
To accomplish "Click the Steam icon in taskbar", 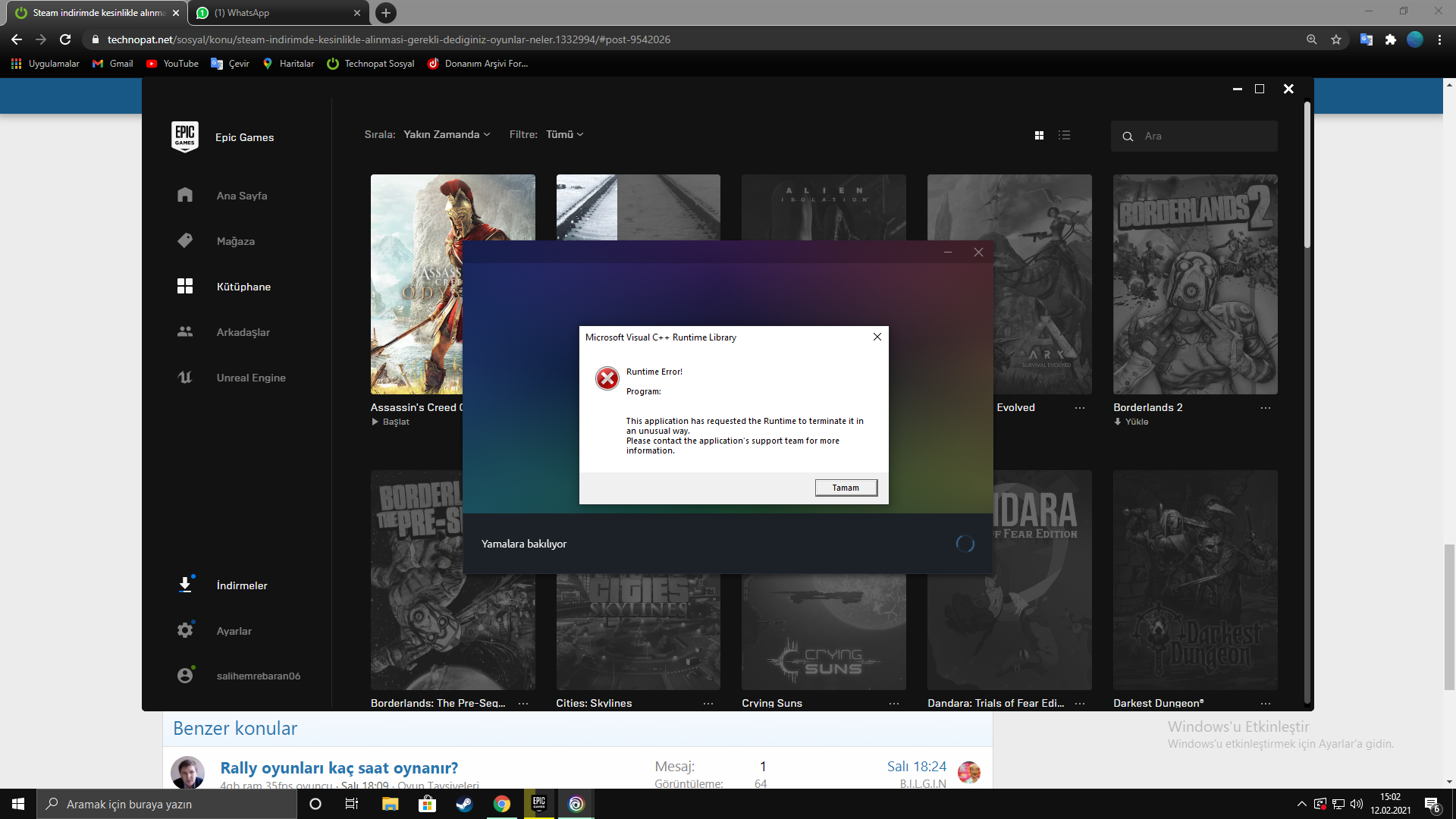I will [464, 804].
